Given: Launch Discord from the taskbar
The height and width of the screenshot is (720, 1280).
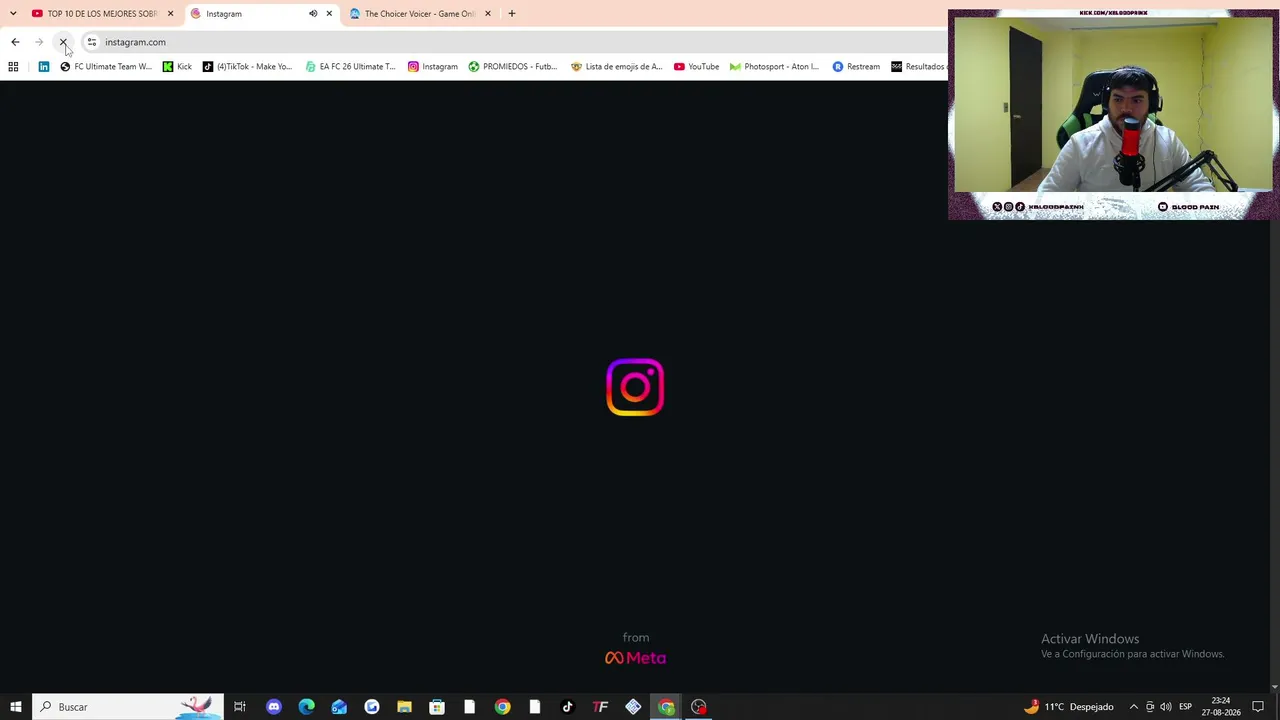Looking at the screenshot, I should click(274, 707).
